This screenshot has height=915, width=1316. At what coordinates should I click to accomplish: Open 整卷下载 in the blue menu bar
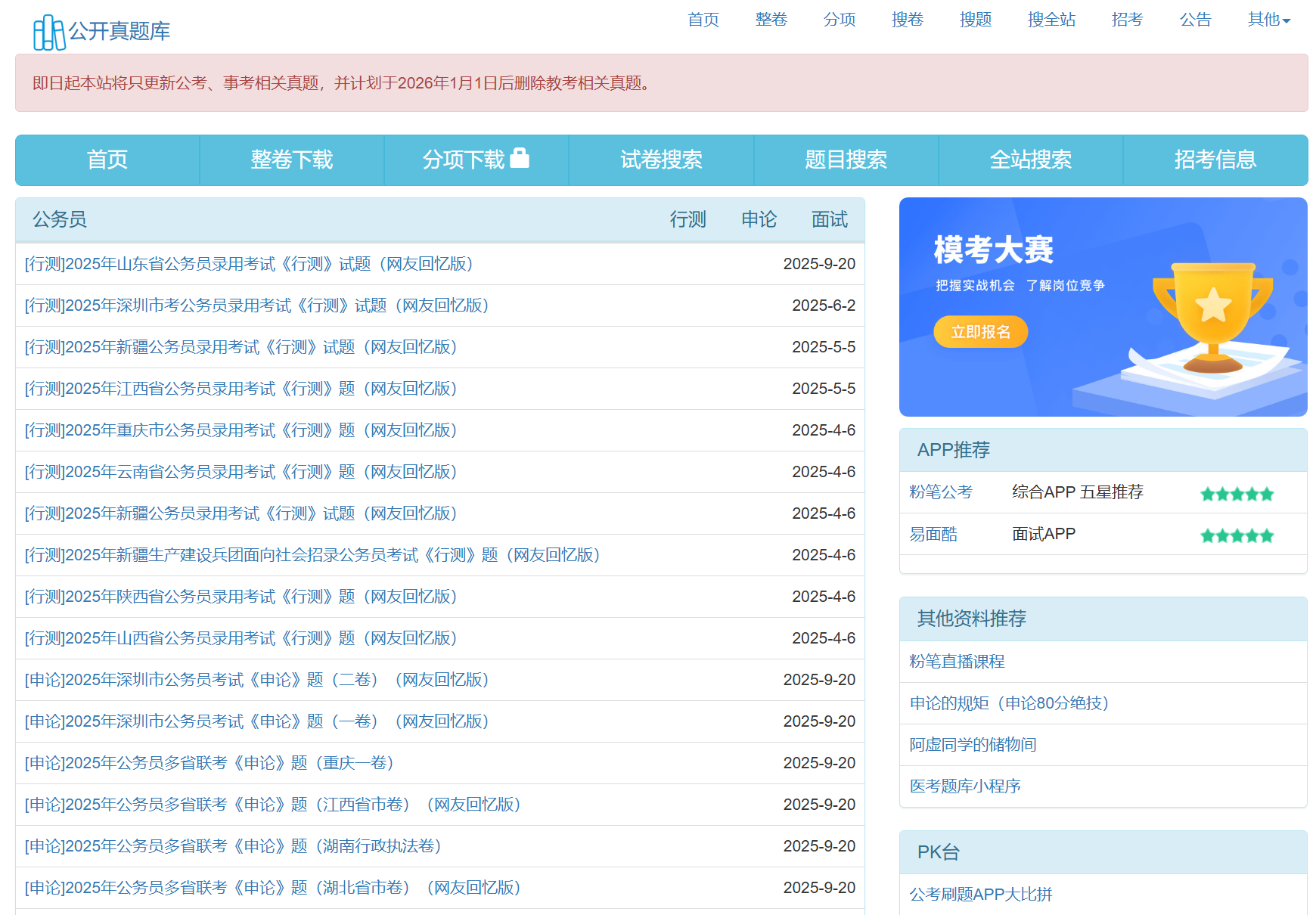coord(292,160)
